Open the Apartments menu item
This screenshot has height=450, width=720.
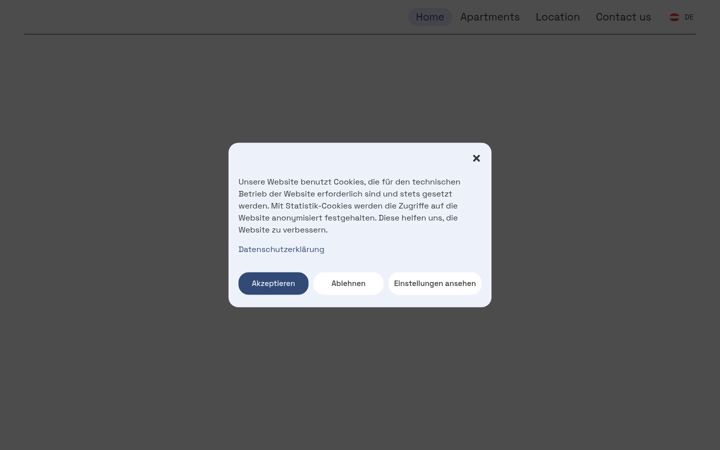pyautogui.click(x=490, y=17)
